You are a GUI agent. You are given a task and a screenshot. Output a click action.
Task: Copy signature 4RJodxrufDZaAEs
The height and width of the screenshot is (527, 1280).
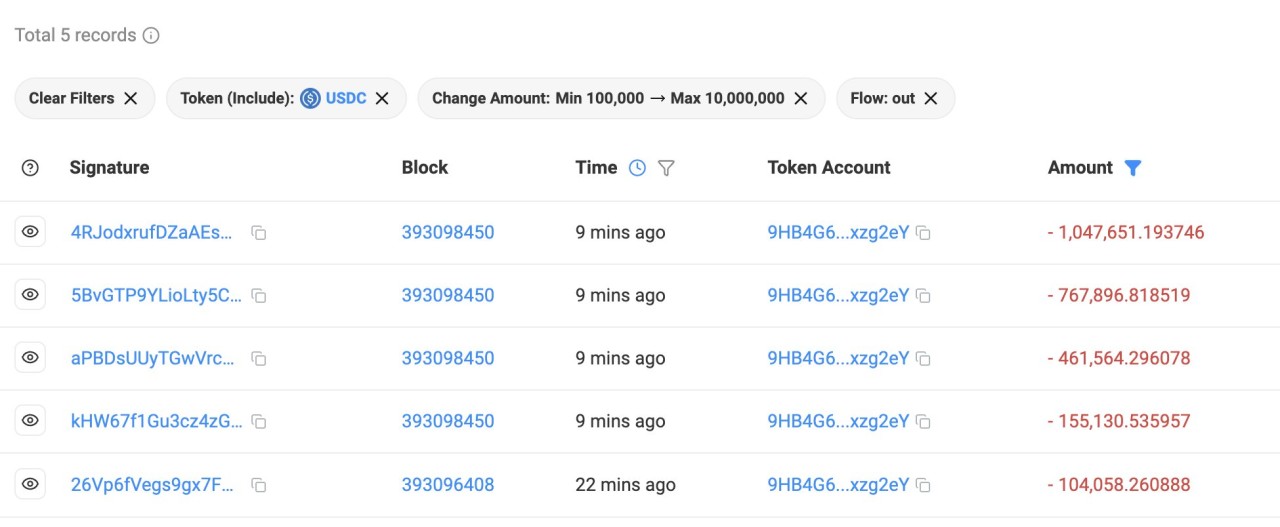[258, 233]
